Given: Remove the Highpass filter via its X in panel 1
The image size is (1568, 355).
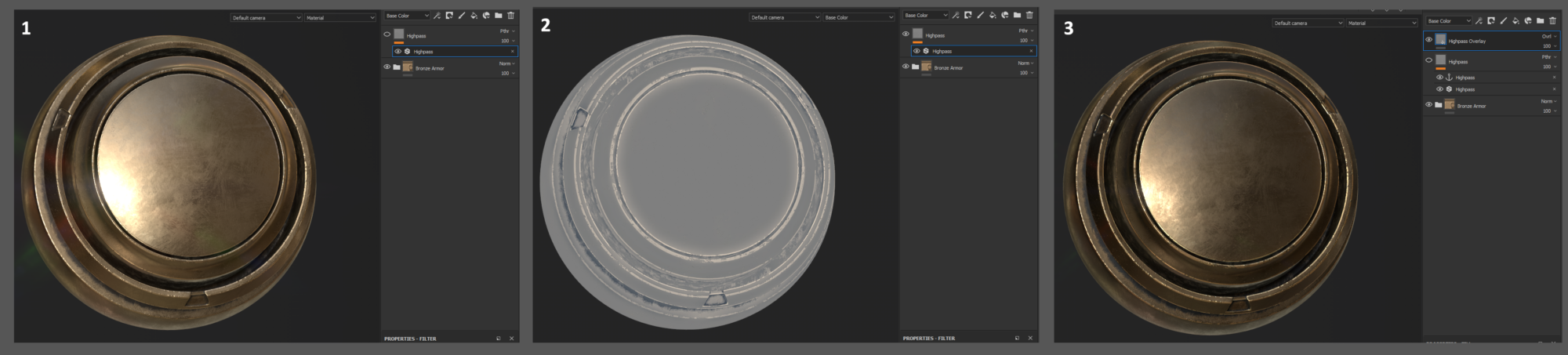Looking at the screenshot, I should pyautogui.click(x=513, y=52).
